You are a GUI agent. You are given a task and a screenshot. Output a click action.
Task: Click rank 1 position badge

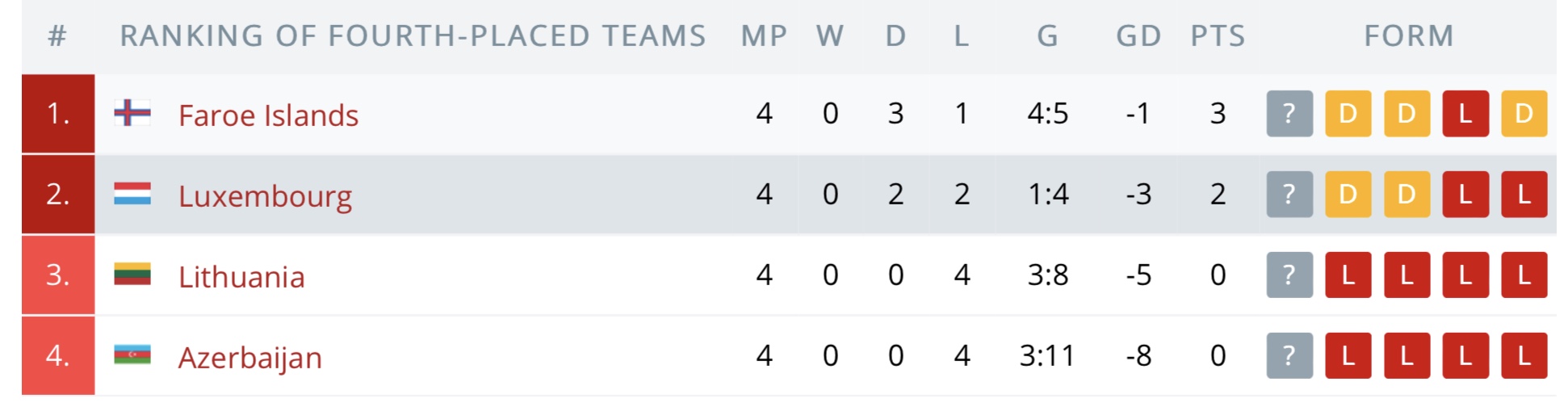click(58, 114)
